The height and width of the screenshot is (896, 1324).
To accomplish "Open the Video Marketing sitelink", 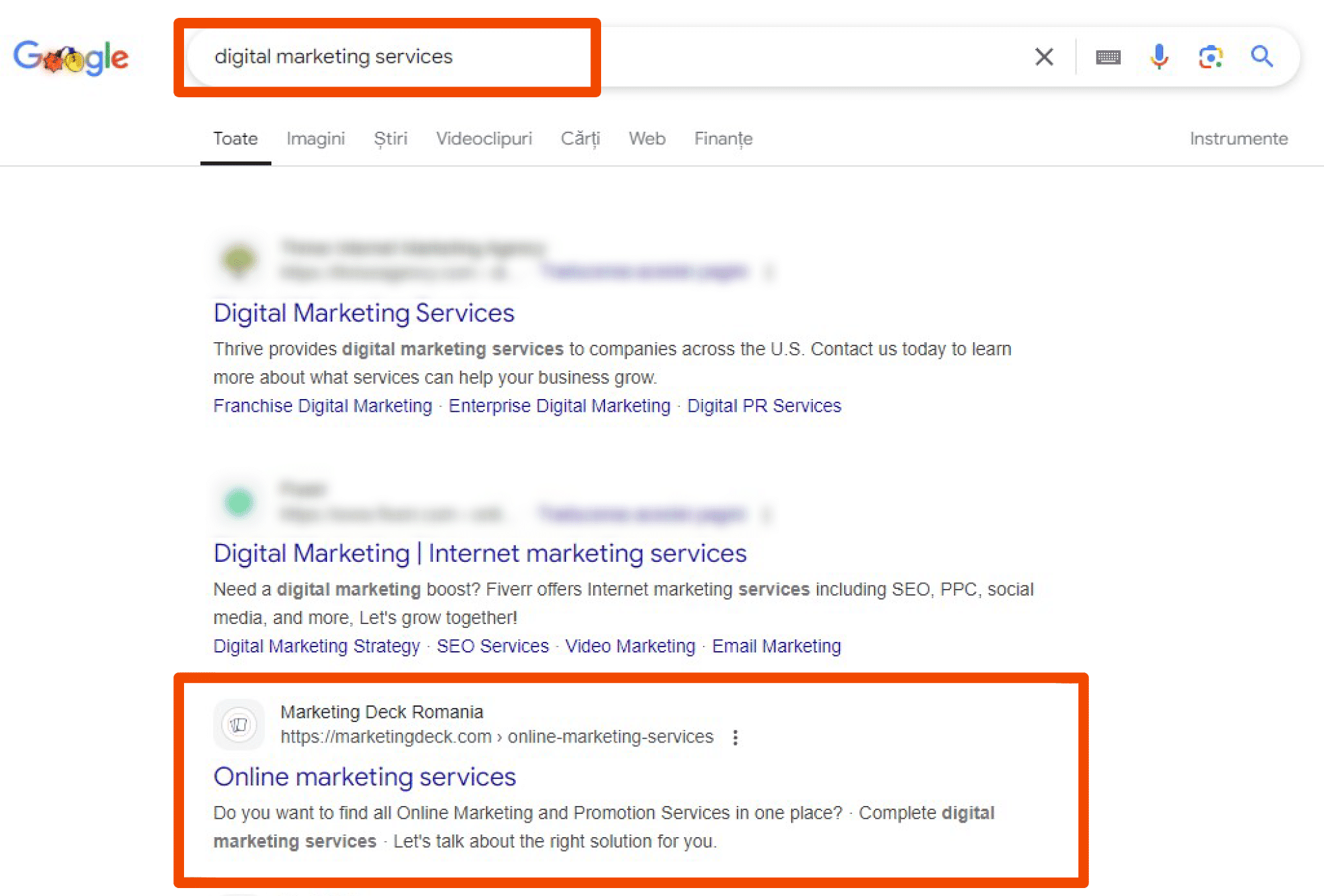I will (630, 646).
